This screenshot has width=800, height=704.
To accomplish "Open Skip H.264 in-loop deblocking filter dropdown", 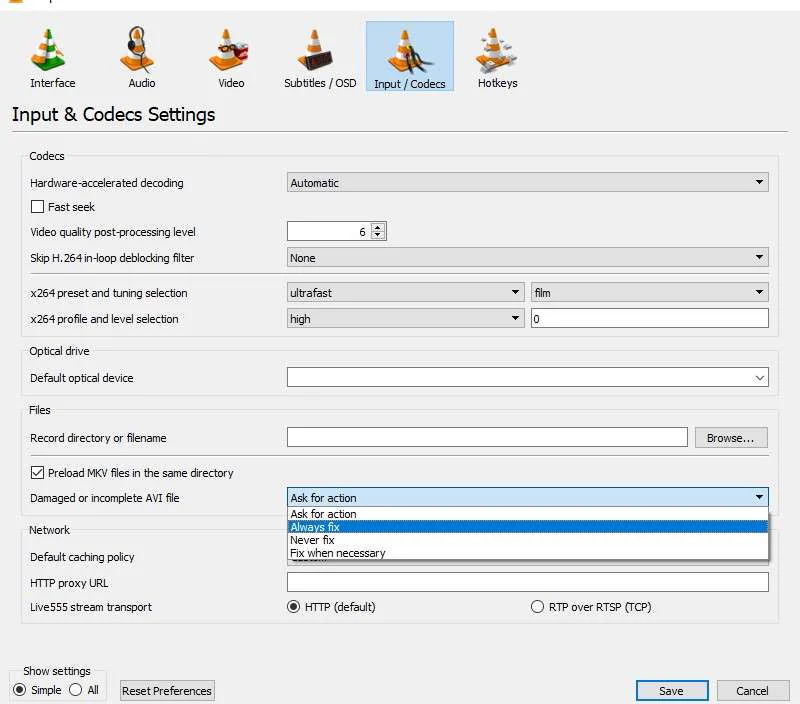I will [528, 258].
